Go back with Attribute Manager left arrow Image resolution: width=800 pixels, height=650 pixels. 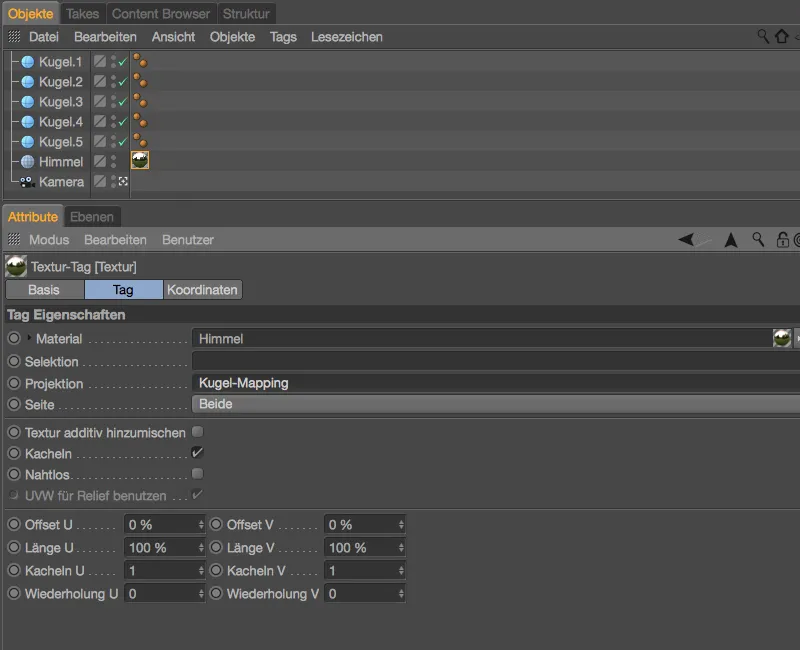tap(687, 239)
